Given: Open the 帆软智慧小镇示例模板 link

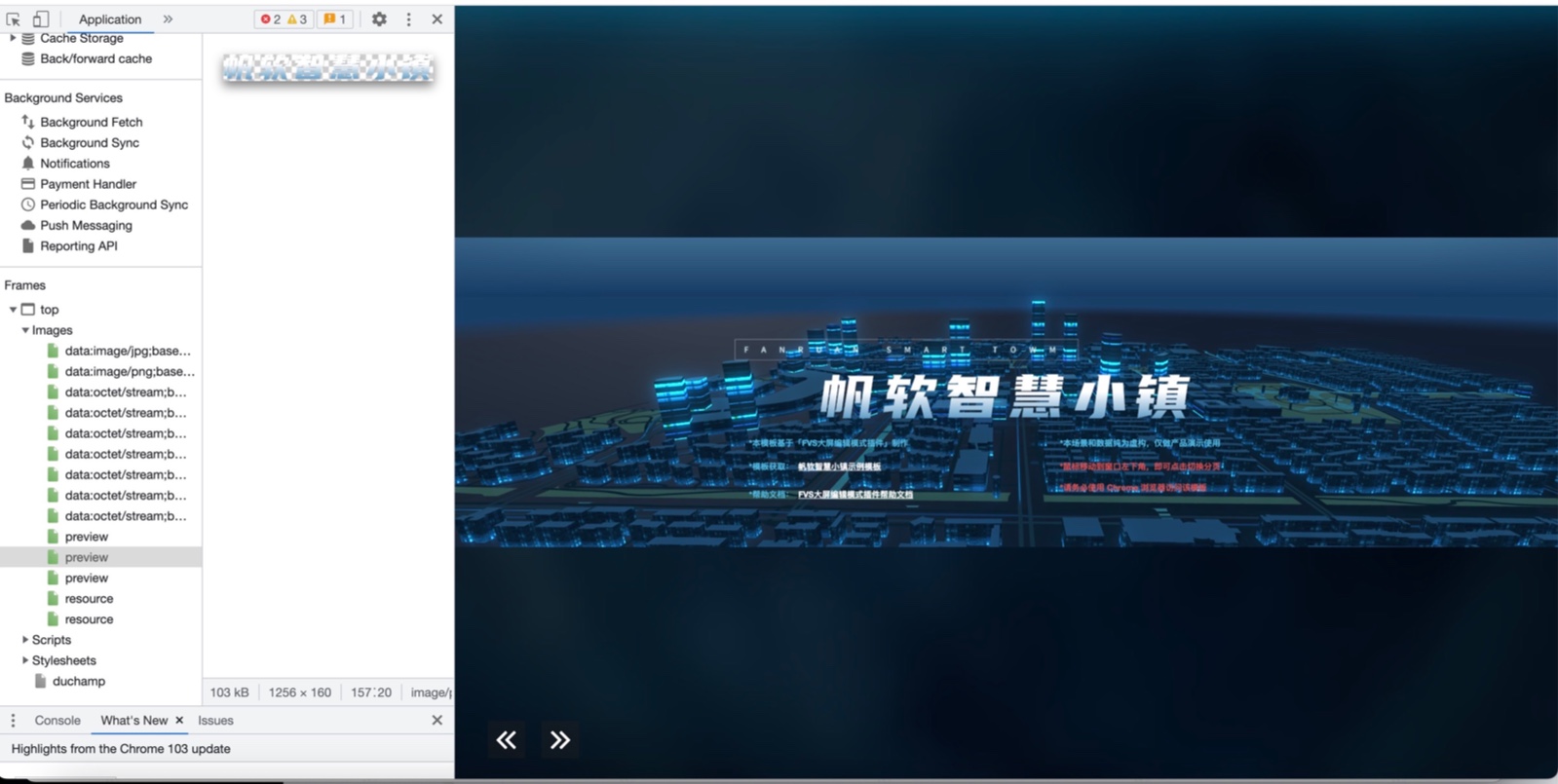Looking at the screenshot, I should (839, 467).
